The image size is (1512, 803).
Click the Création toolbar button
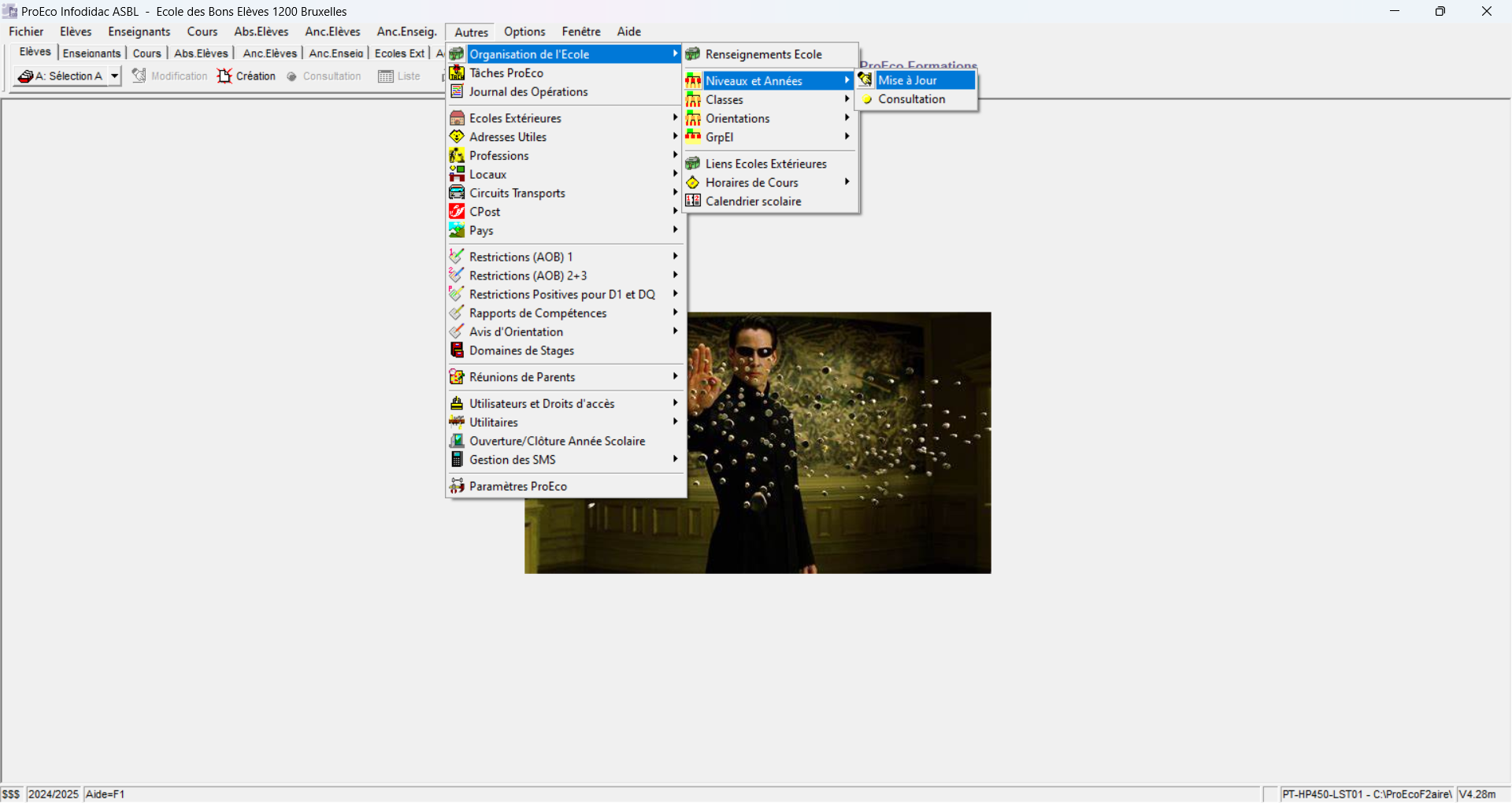click(246, 76)
